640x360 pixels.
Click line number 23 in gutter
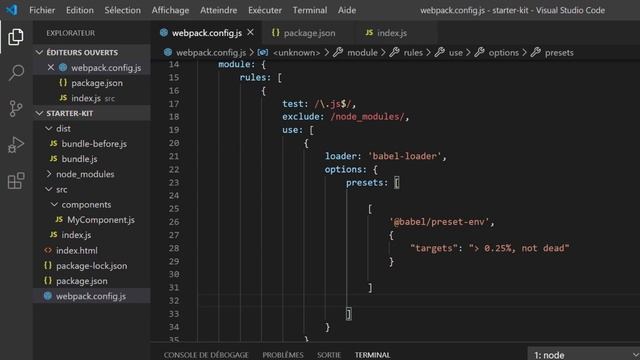174,182
